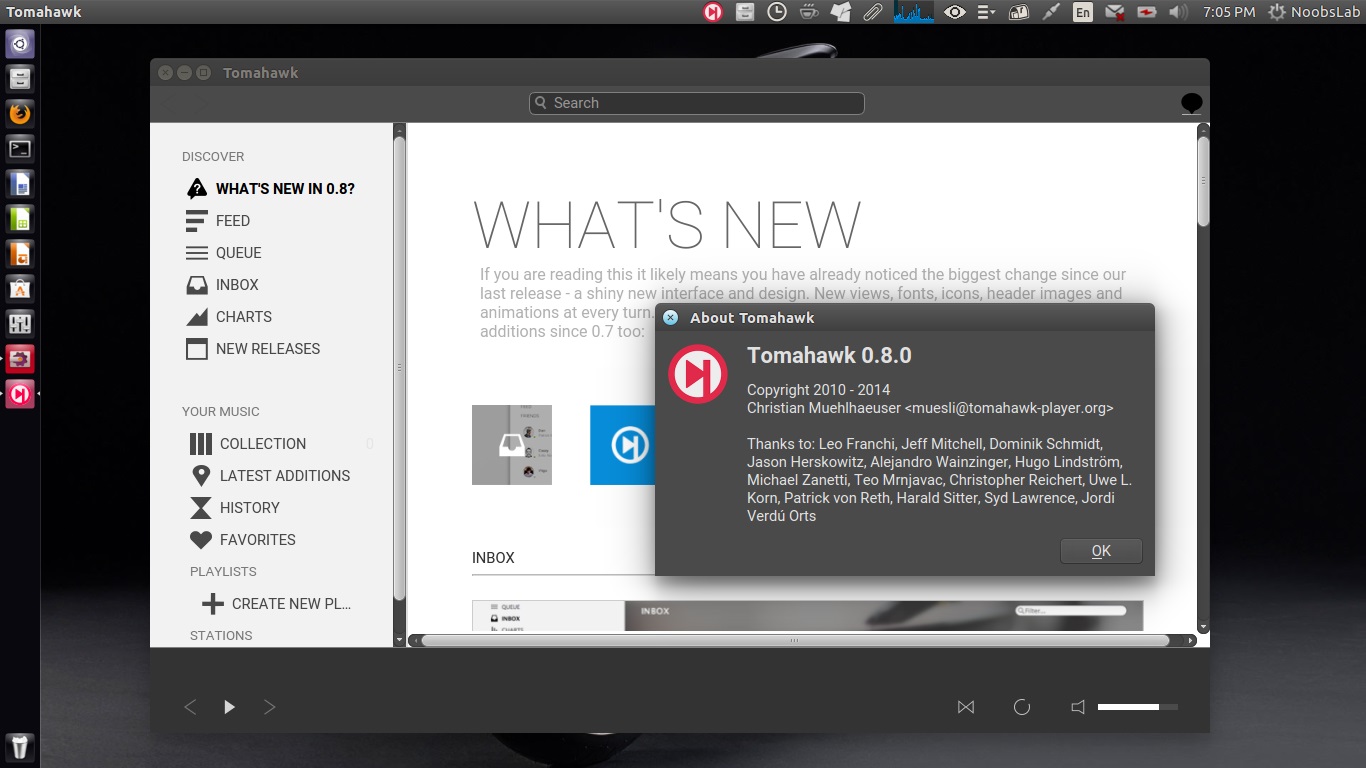
Task: Show Latest Additions
Action: pyautogui.click(x=270, y=475)
